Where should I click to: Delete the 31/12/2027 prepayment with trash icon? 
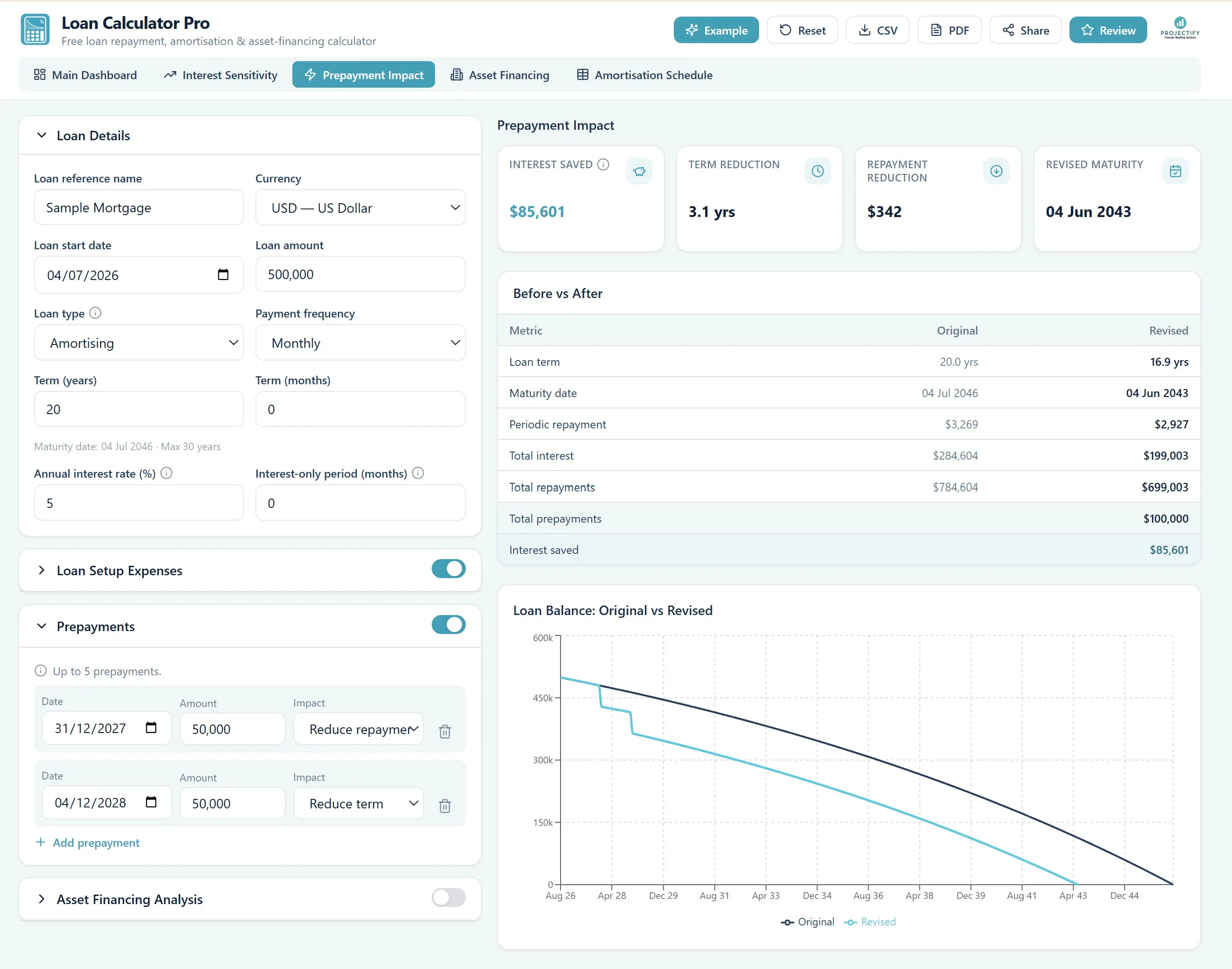444,731
